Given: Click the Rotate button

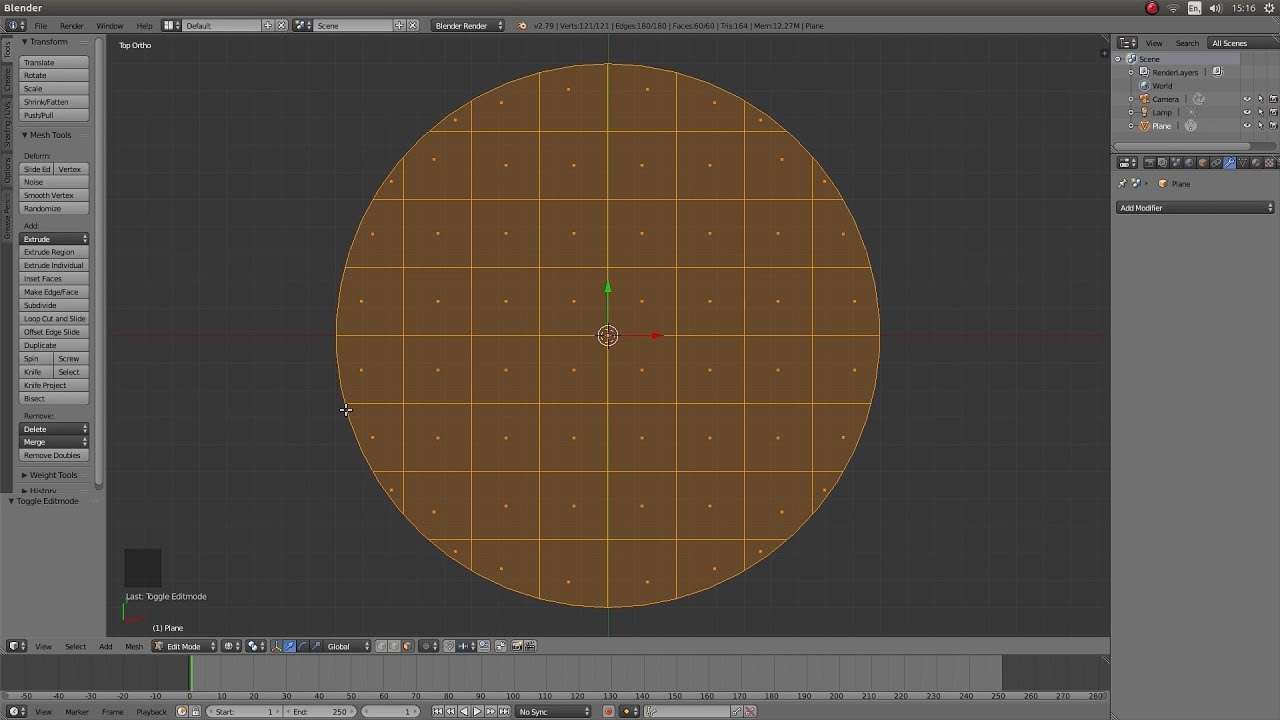Looking at the screenshot, I should (x=55, y=75).
